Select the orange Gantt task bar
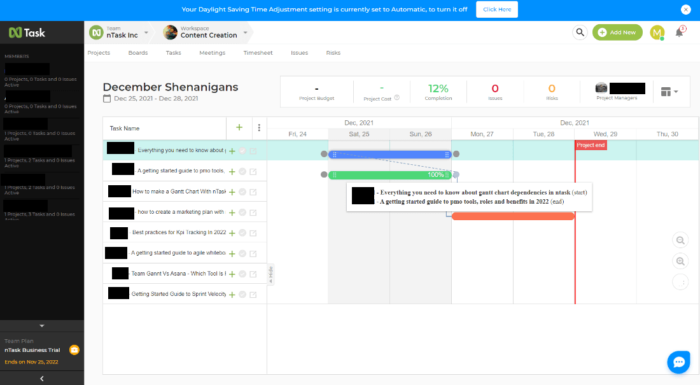Screen dimensions: 700x385 (513, 216)
